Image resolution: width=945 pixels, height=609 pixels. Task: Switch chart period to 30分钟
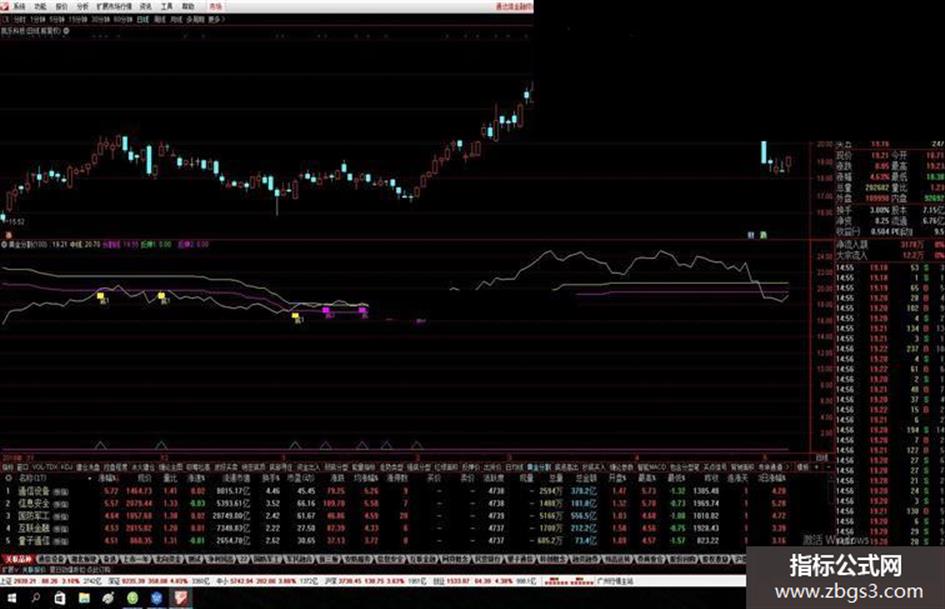(x=101, y=19)
